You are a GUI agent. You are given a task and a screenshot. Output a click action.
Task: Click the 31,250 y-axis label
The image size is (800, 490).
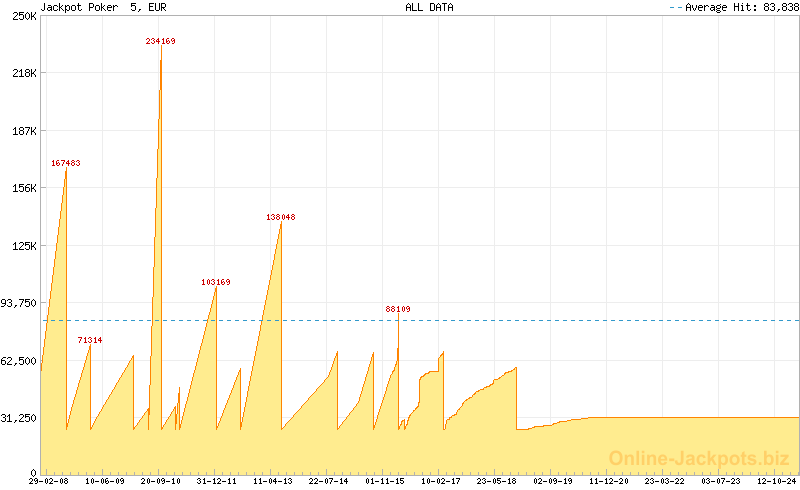[19, 418]
